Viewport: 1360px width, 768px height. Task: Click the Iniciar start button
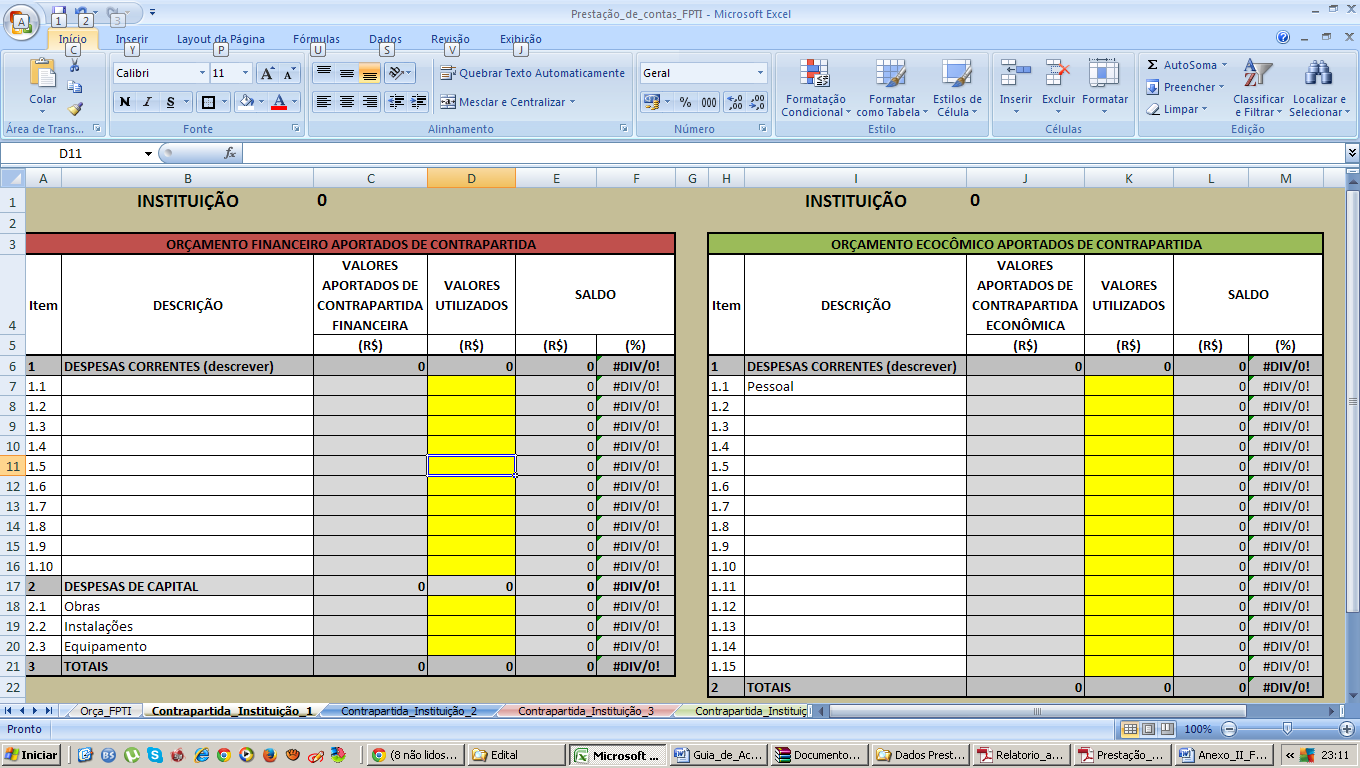pos(32,755)
